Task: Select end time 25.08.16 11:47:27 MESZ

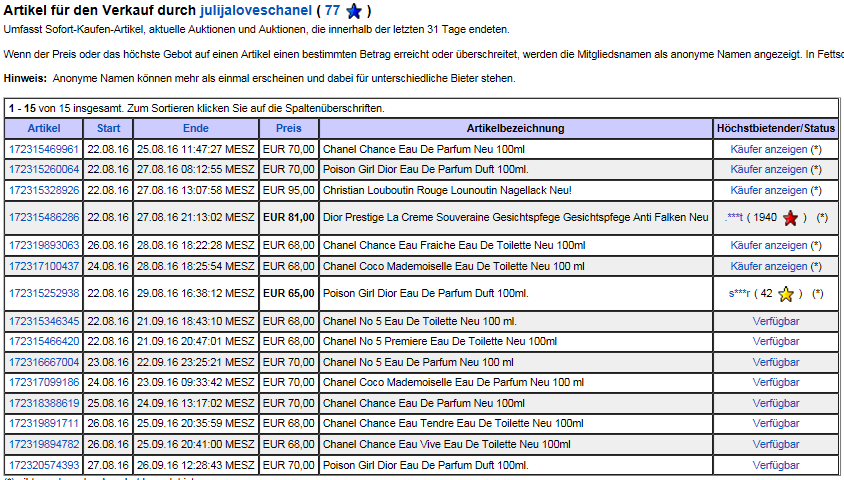Action: tap(195, 149)
